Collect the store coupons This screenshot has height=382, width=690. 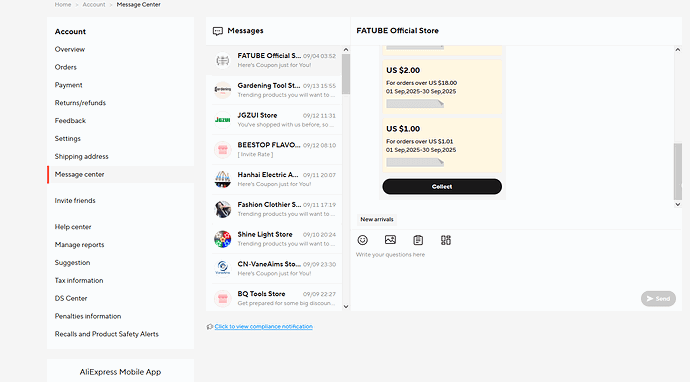tap(442, 187)
